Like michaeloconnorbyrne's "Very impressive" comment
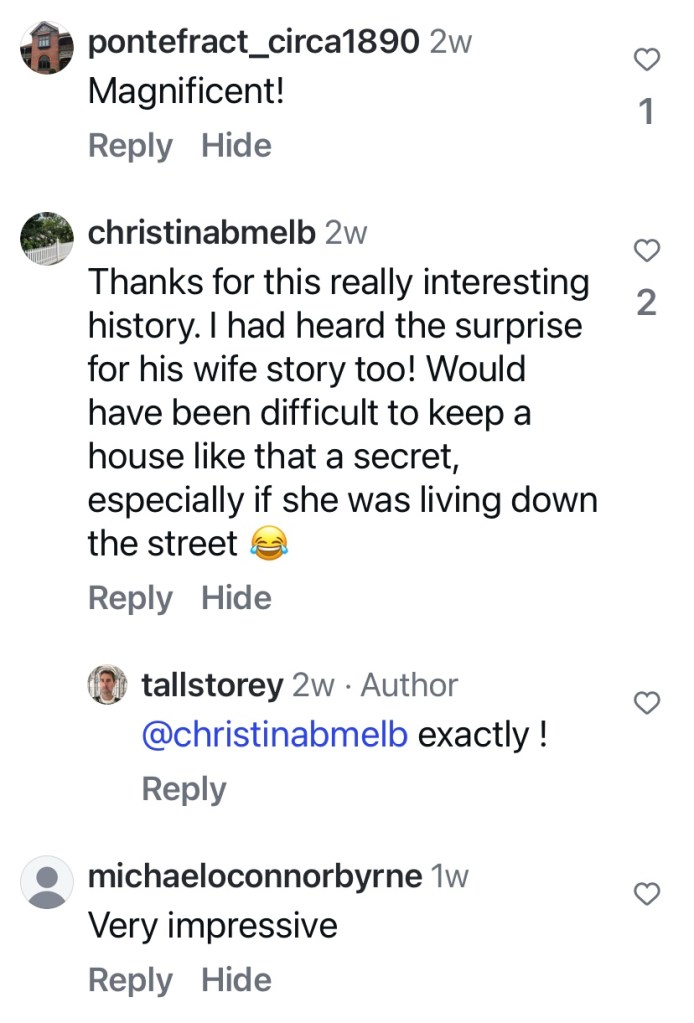 (x=648, y=894)
